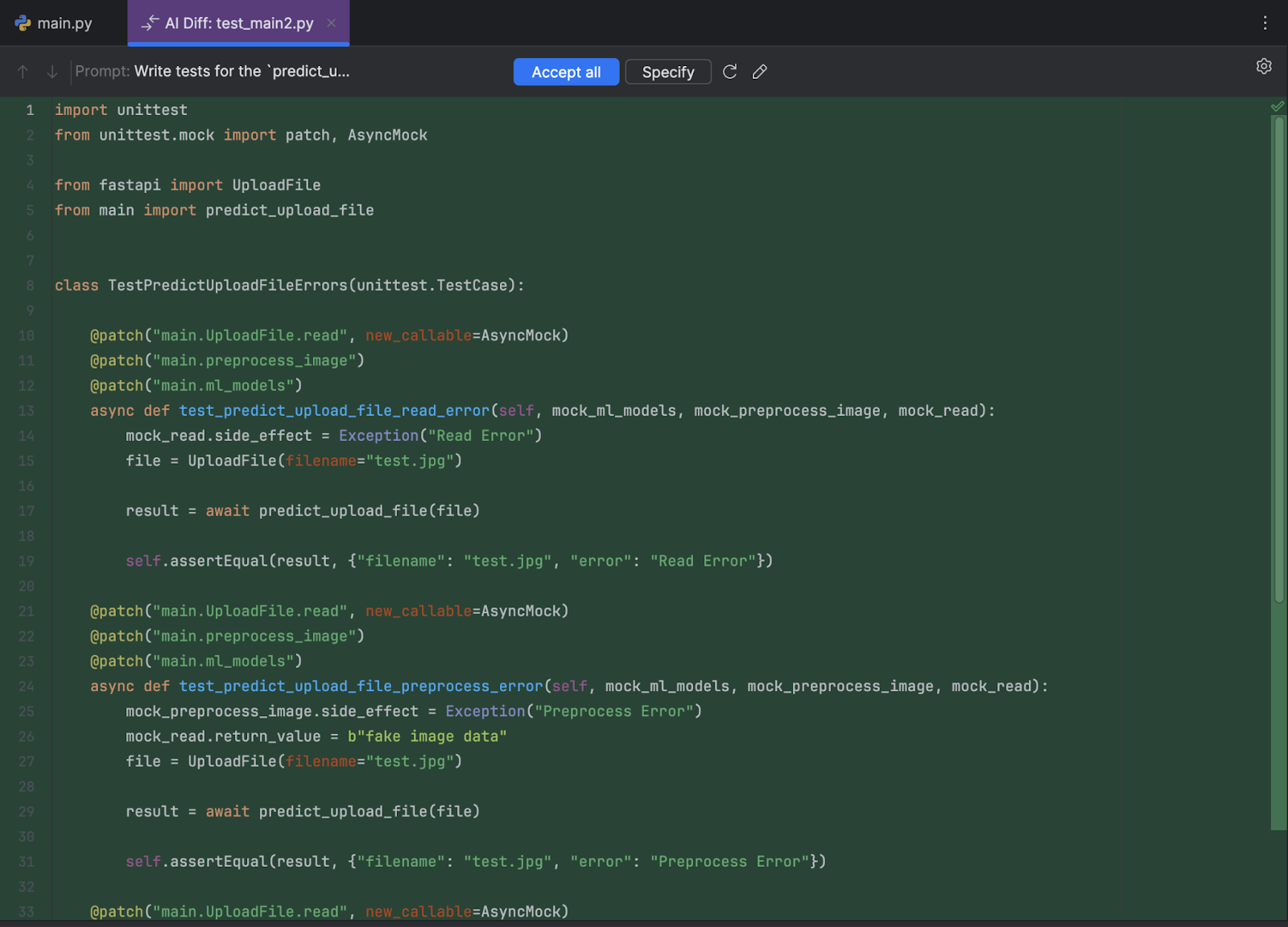
Task: Click 'UploadFile' in the fastapi import line
Action: click(x=276, y=185)
